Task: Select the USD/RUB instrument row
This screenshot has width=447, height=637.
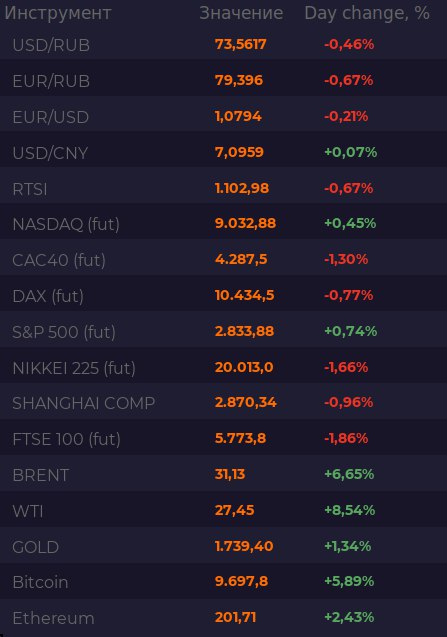Action: coord(224,44)
